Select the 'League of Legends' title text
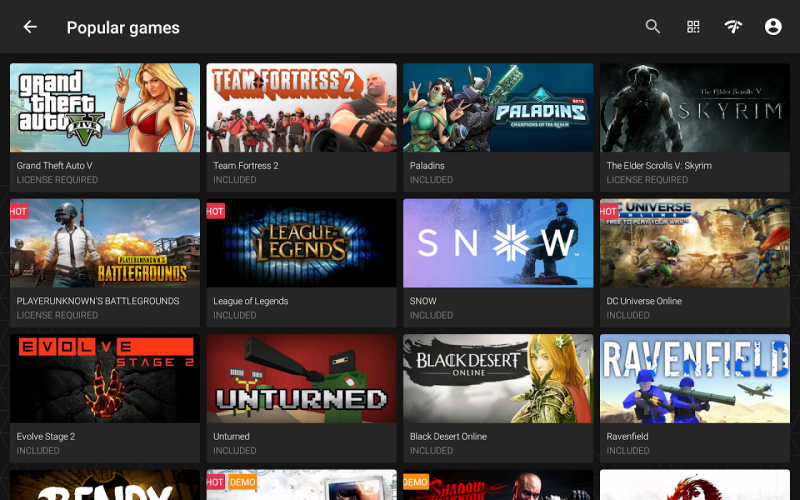Viewport: 800px width, 500px height. [251, 301]
